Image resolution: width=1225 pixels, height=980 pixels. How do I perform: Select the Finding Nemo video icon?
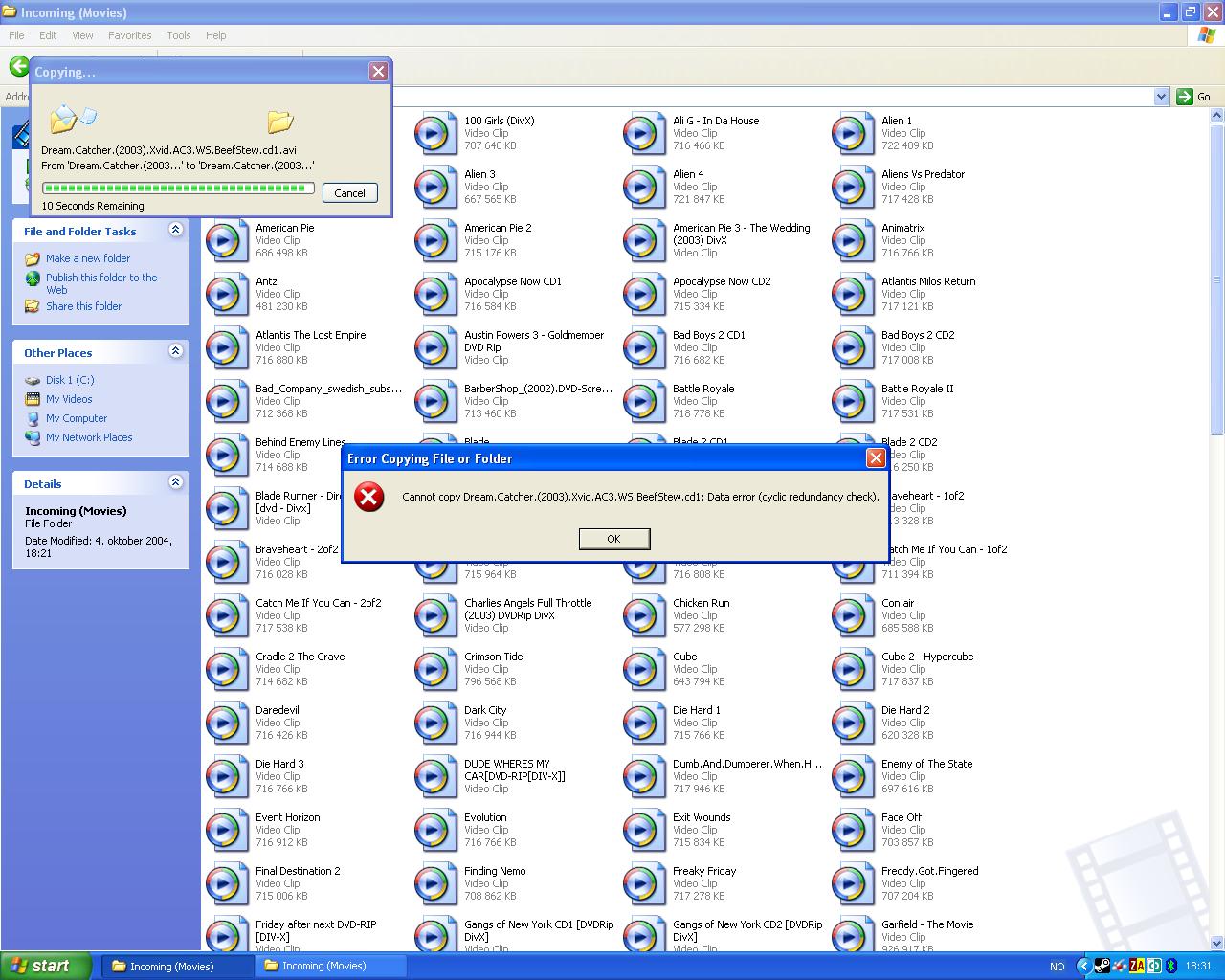click(434, 884)
